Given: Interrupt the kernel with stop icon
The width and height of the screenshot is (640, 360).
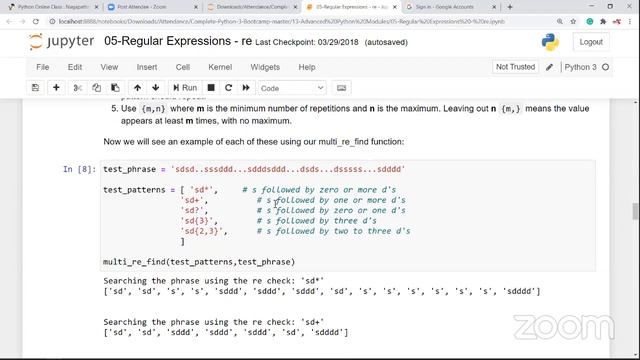Looking at the screenshot, I should tap(211, 88).
